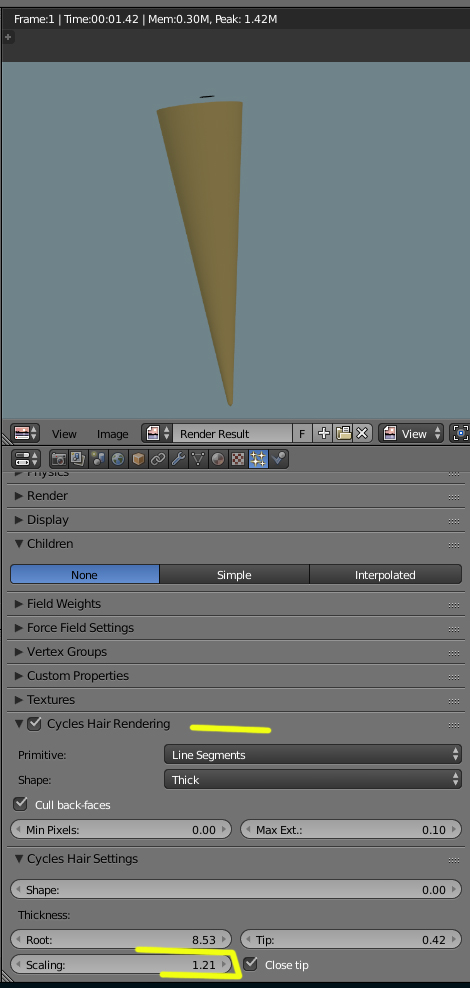Screen dimensions: 470x988
Task: Select None children type
Action: click(84, 575)
